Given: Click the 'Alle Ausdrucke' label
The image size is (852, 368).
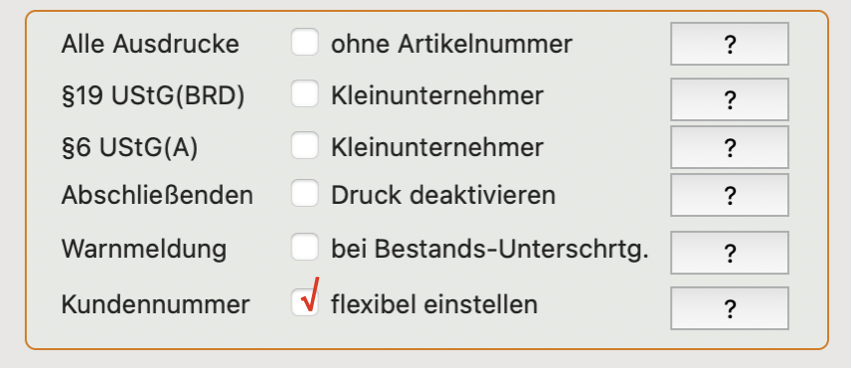Looking at the screenshot, I should pyautogui.click(x=150, y=44).
